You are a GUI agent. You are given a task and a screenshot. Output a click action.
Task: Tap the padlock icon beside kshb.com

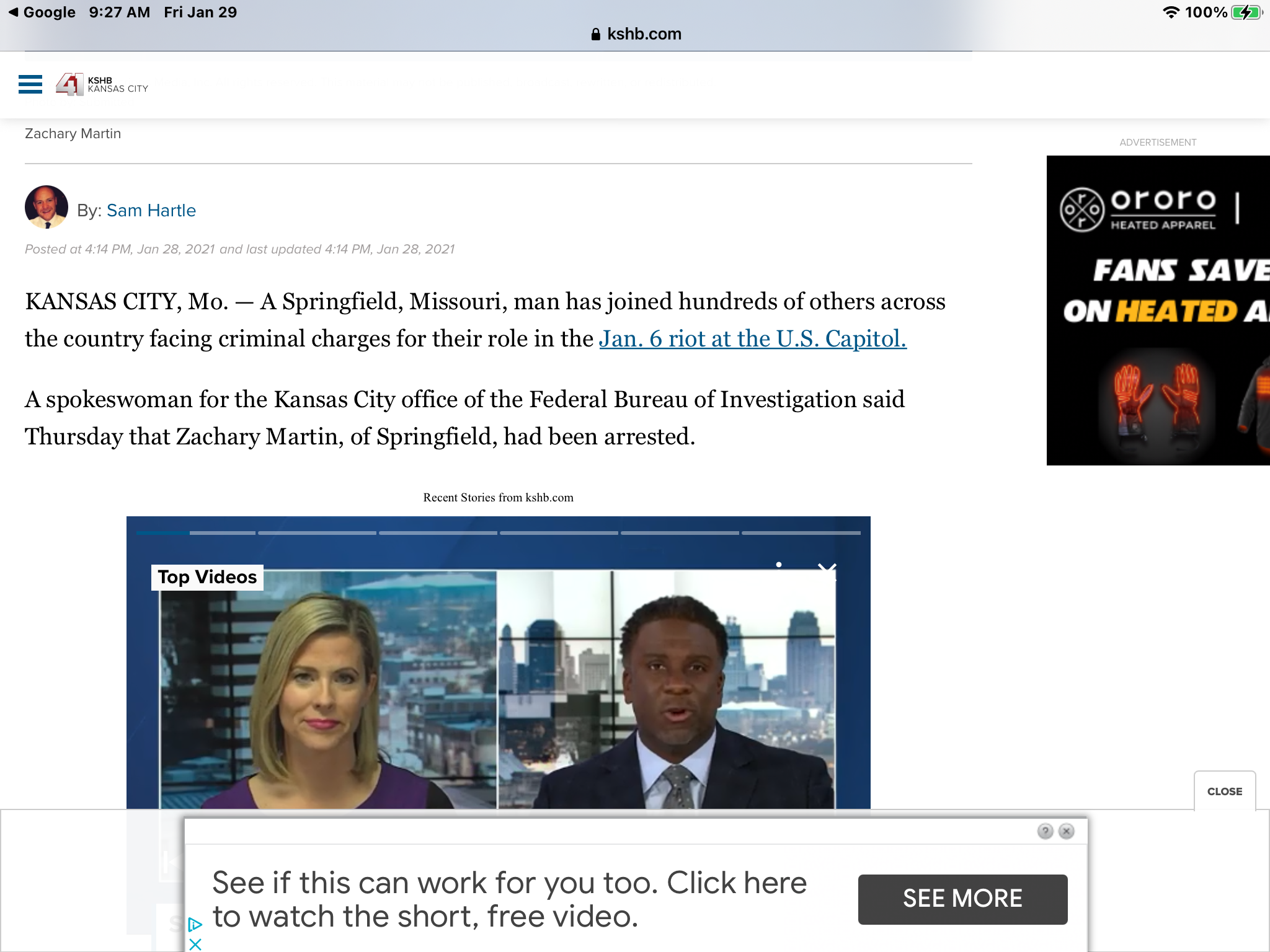(x=596, y=34)
